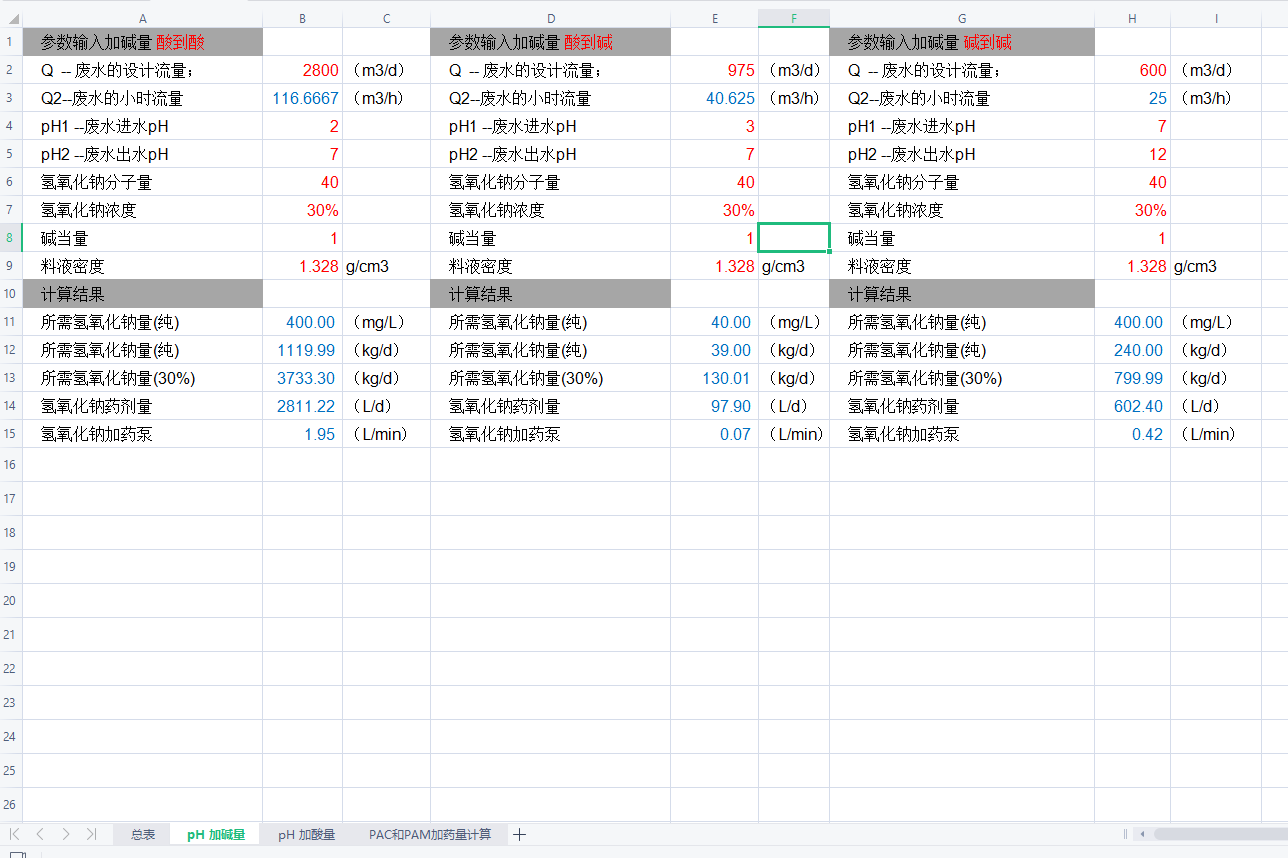
Task: Select the 2811.22 L/d dosage cell
Action: 302,406
